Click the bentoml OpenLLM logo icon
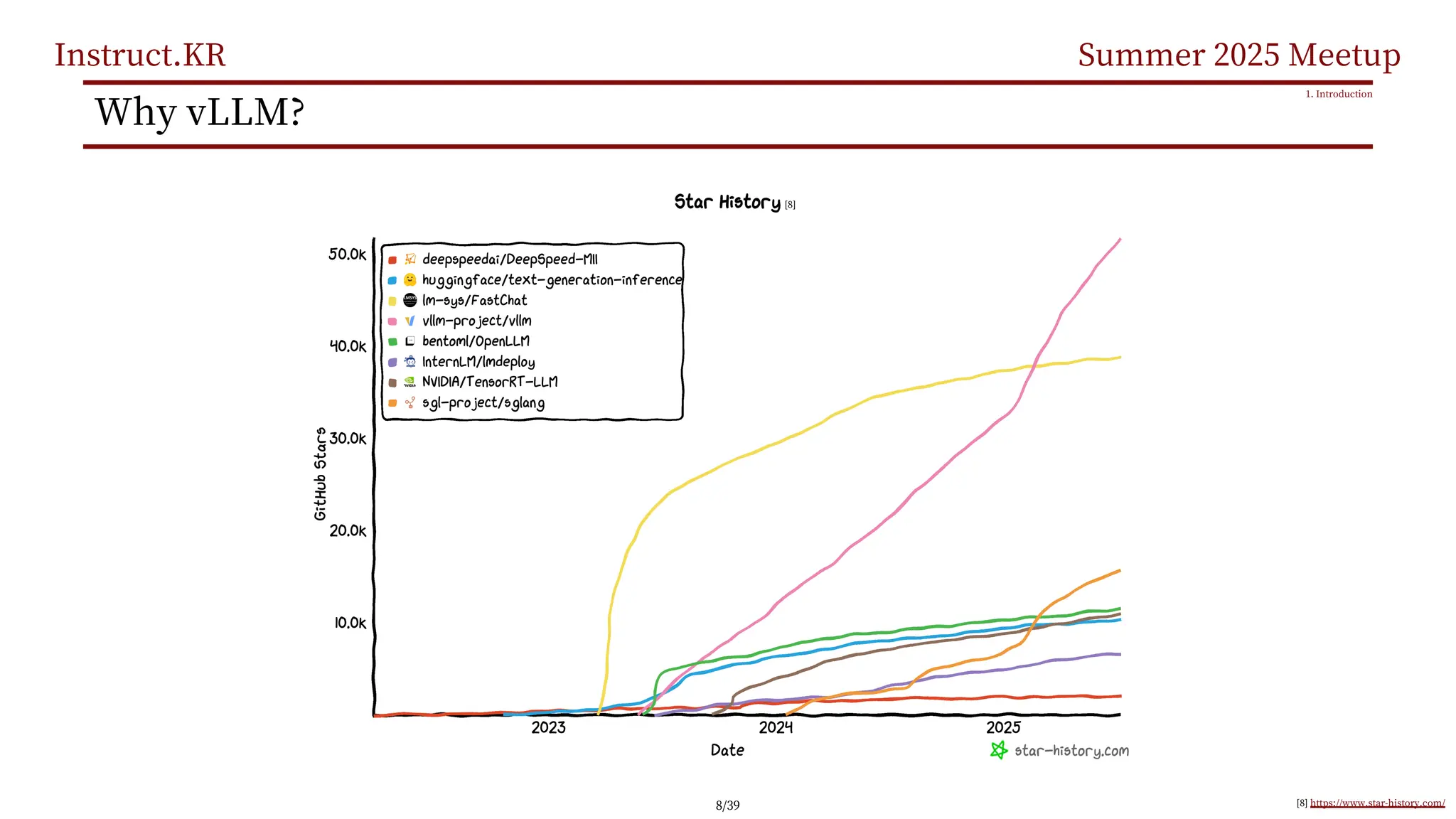 (x=410, y=341)
